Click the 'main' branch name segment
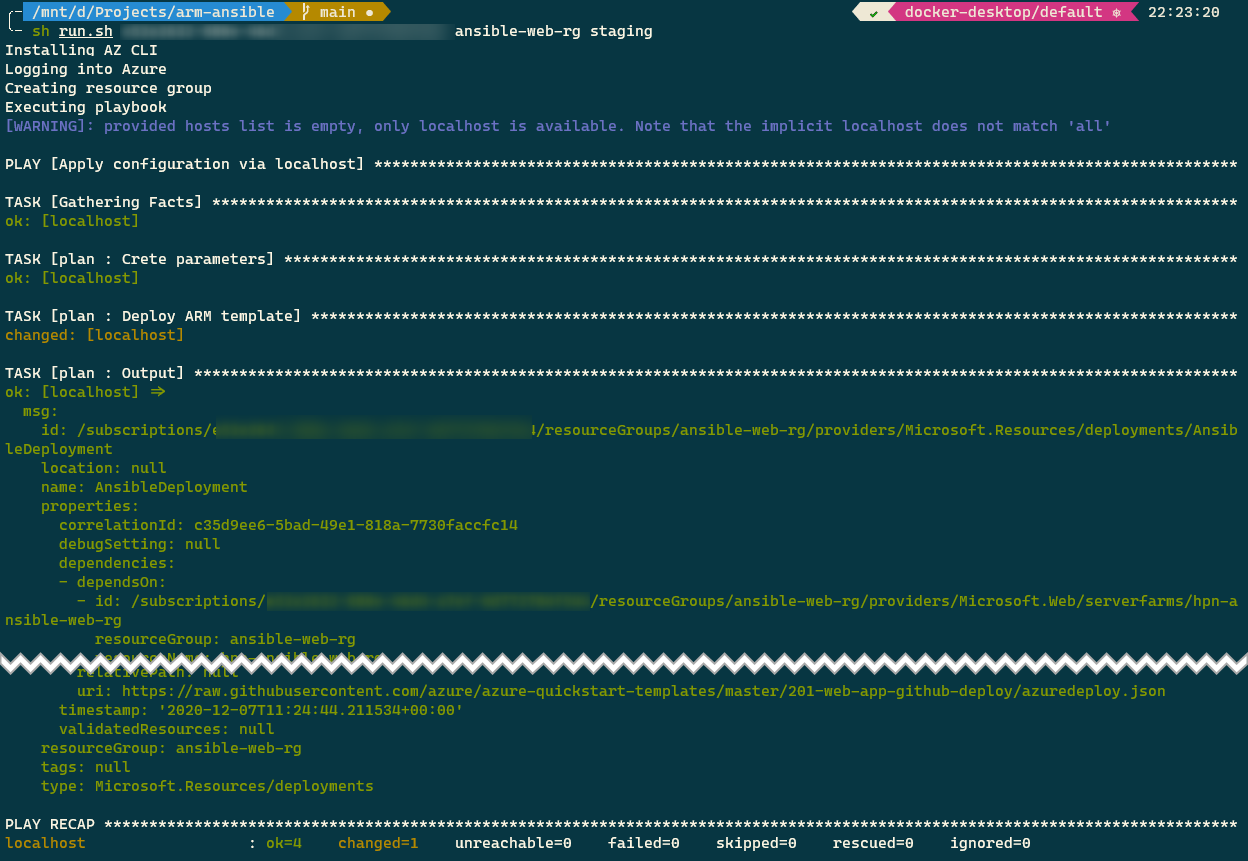 [338, 12]
